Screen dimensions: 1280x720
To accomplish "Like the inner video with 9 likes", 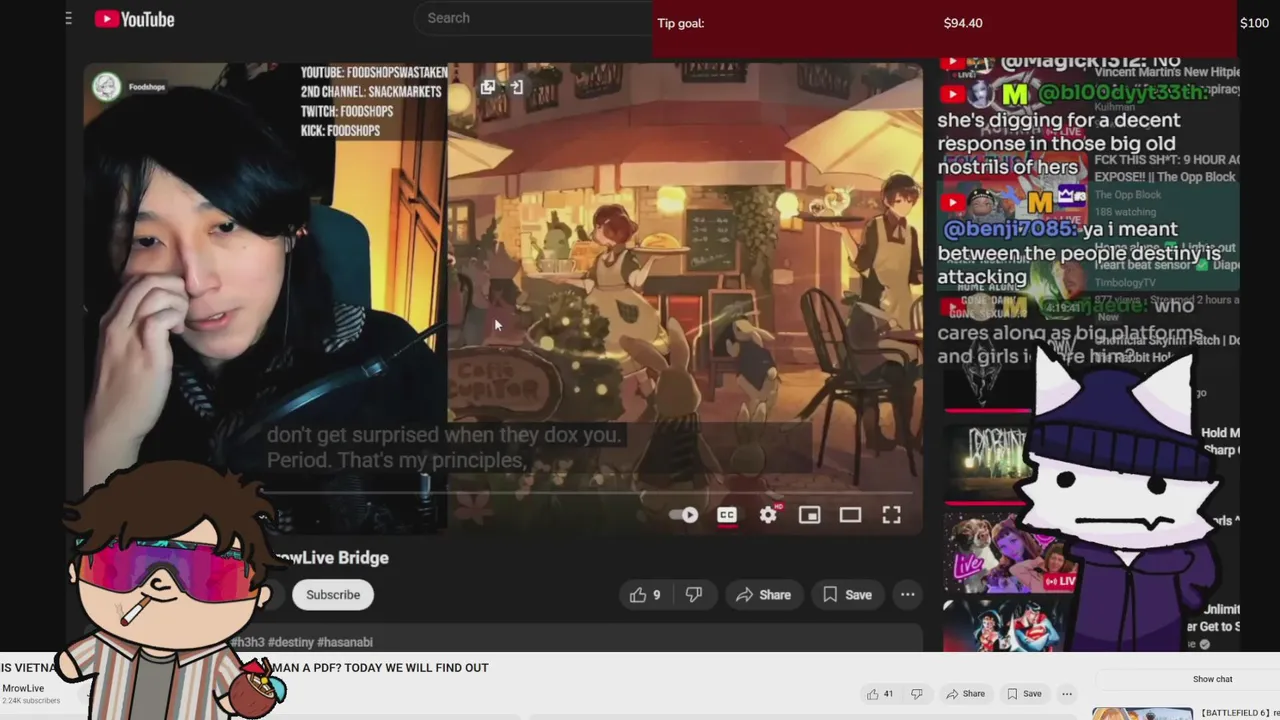I will (x=645, y=595).
